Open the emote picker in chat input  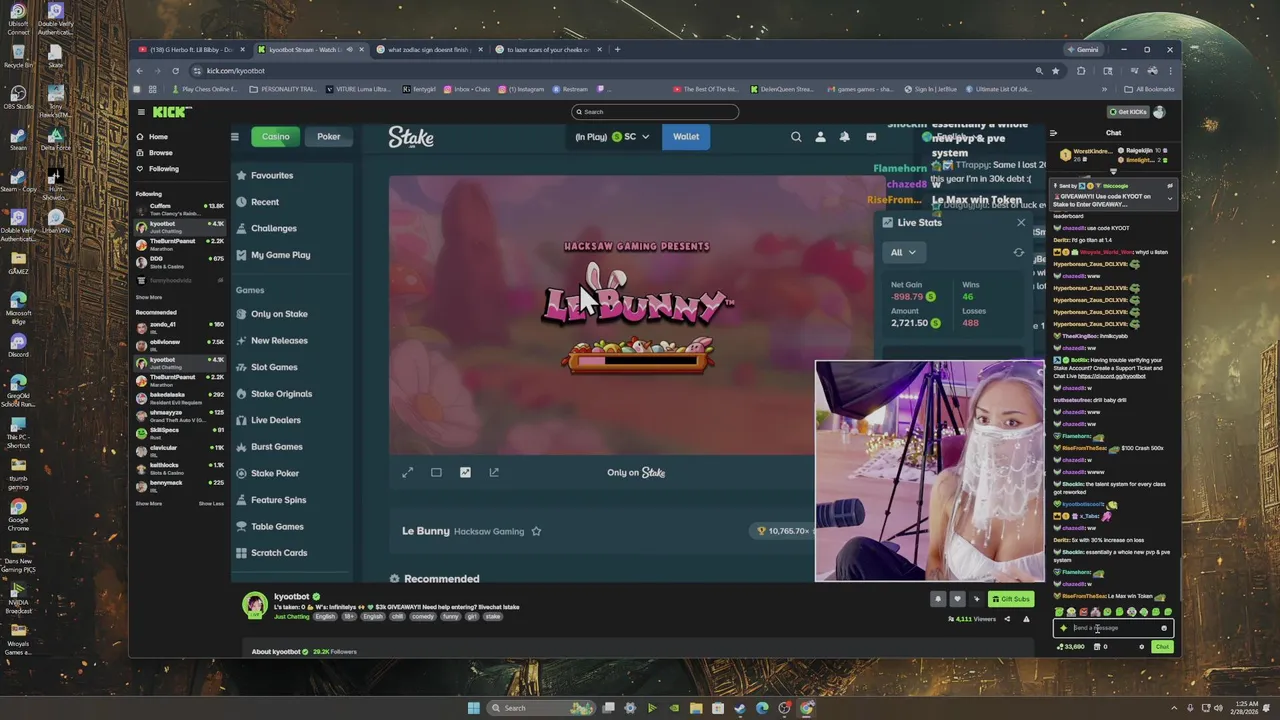pyautogui.click(x=1164, y=628)
